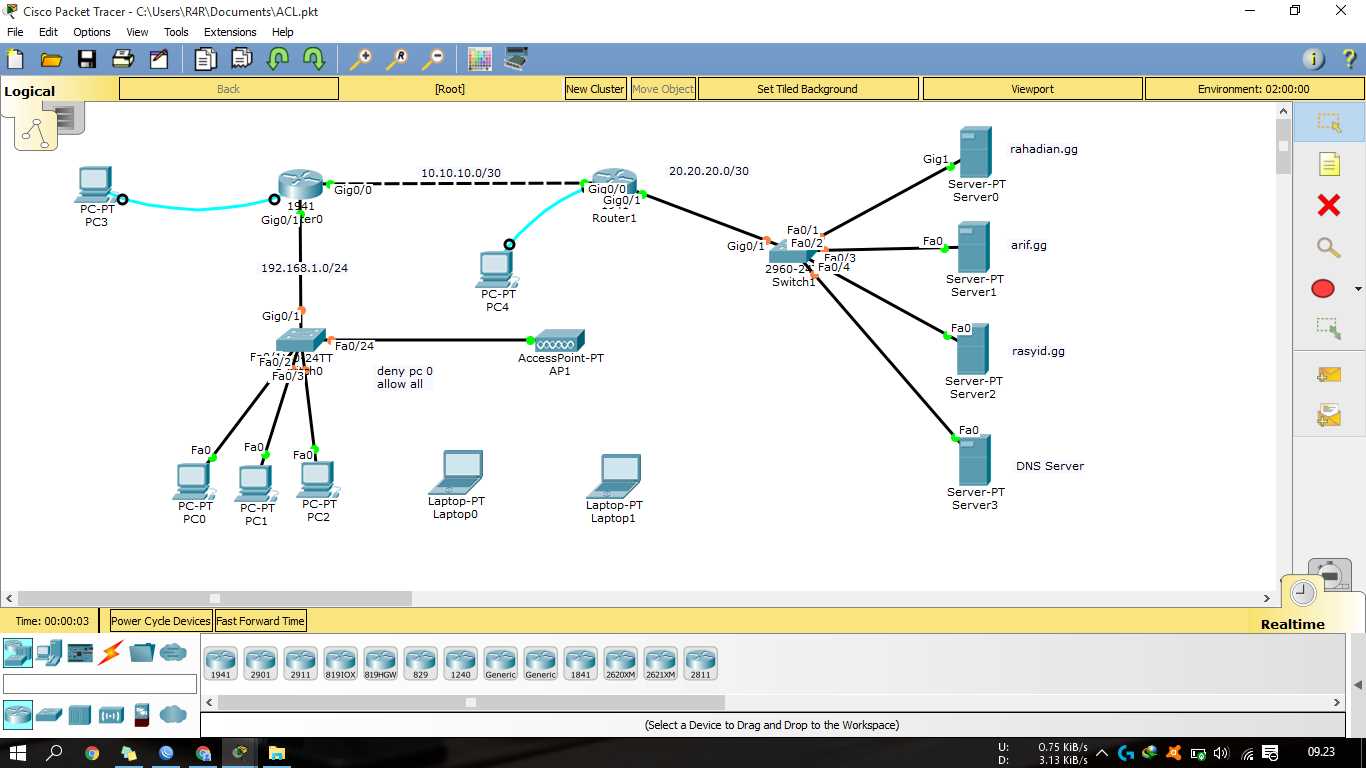Click Power Cycle Devices
1366x768 pixels.
(x=161, y=621)
